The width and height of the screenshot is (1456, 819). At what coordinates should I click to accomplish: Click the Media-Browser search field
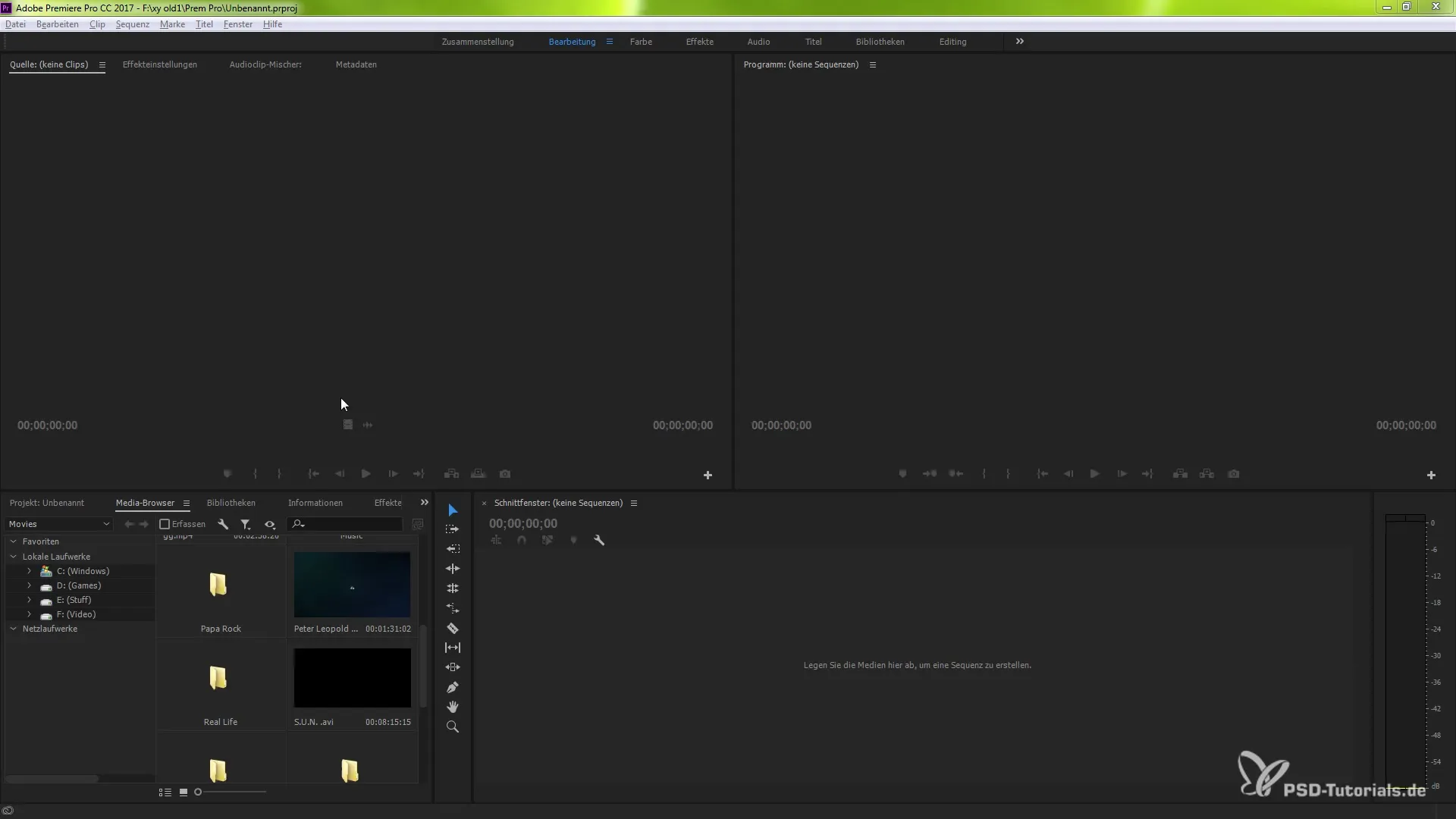[x=346, y=524]
